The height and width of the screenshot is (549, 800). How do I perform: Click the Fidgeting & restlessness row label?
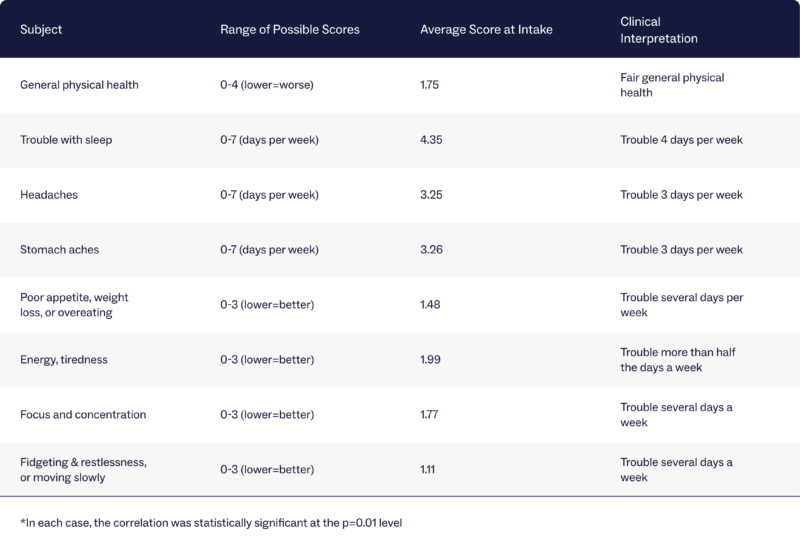point(83,469)
